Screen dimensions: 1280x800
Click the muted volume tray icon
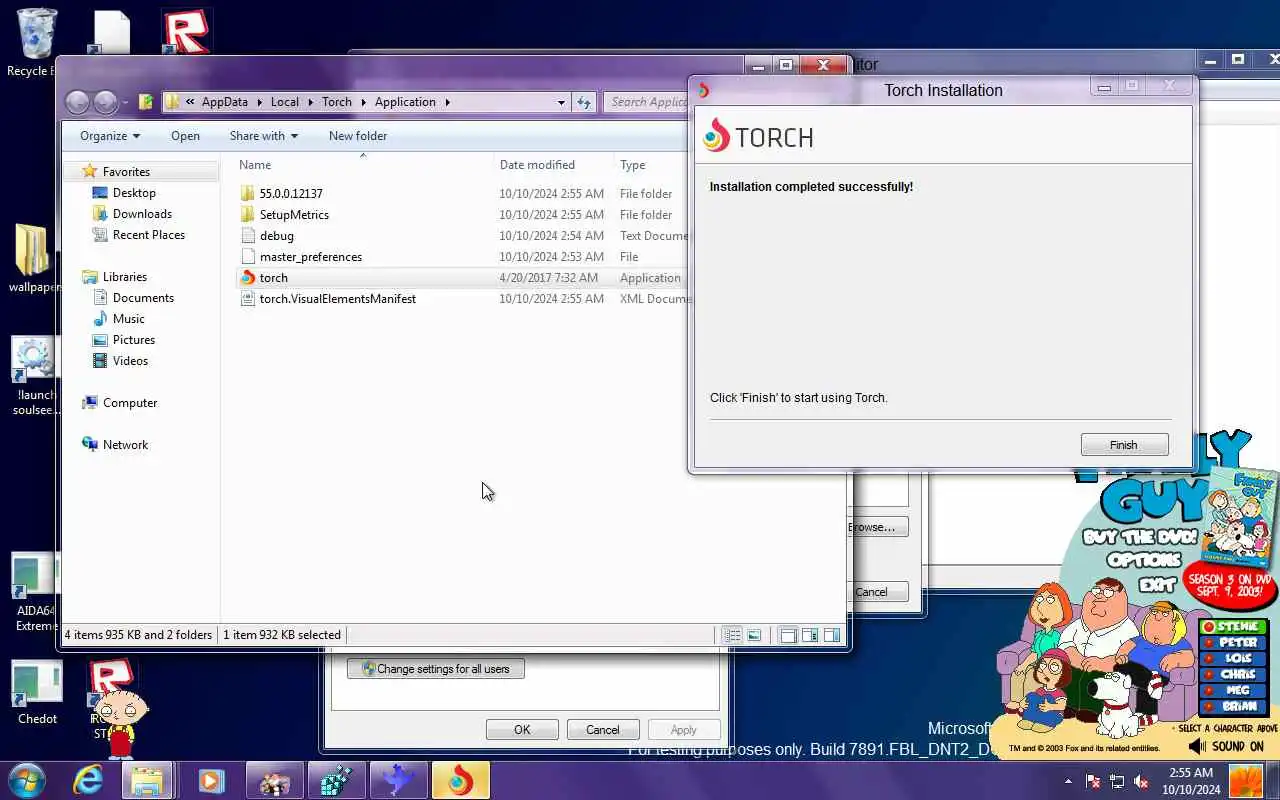(x=1141, y=781)
